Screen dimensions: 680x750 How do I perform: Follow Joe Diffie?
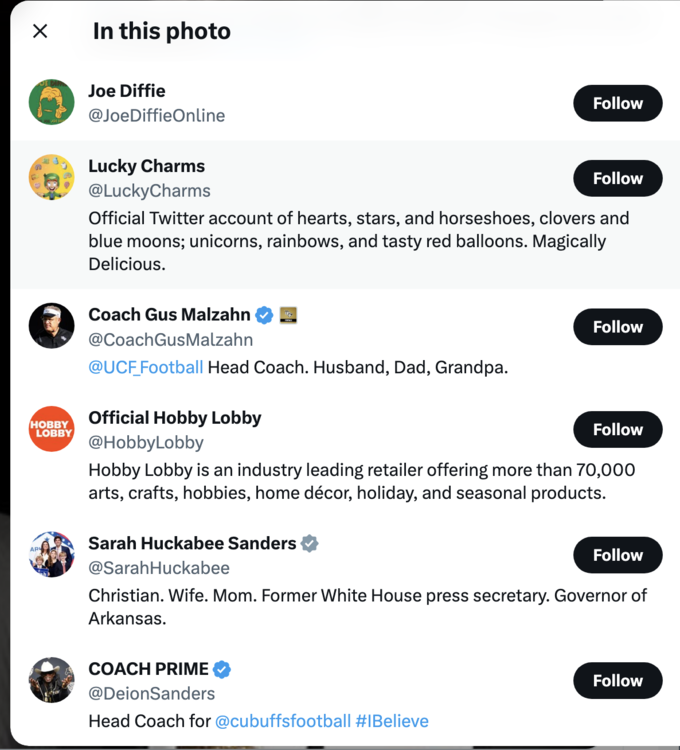point(617,103)
